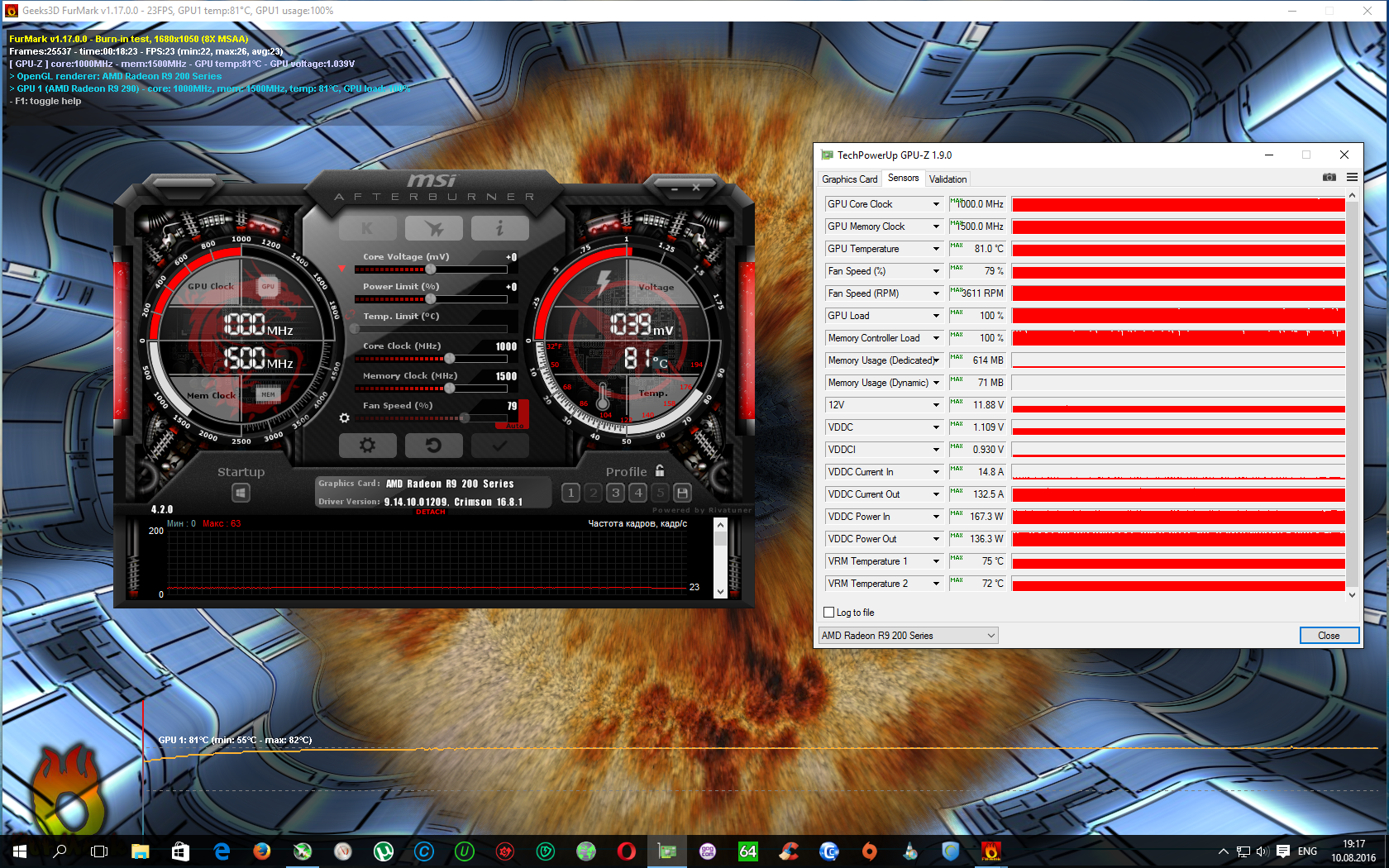The height and width of the screenshot is (868, 1389).
Task: Enable the Log to file checkbox
Action: pos(829,613)
